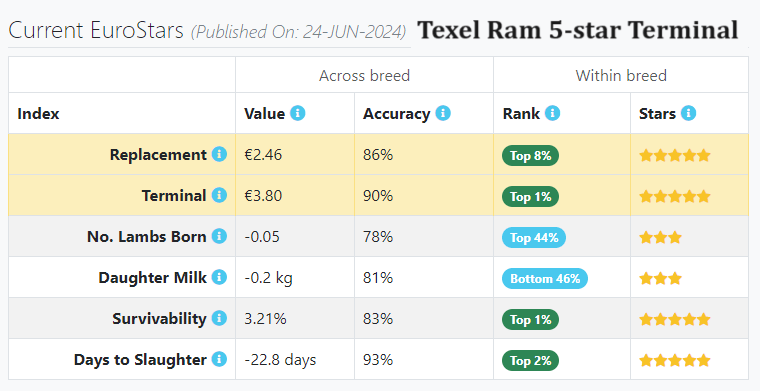Show Daughter Milk info tooltip icon

tap(219, 277)
